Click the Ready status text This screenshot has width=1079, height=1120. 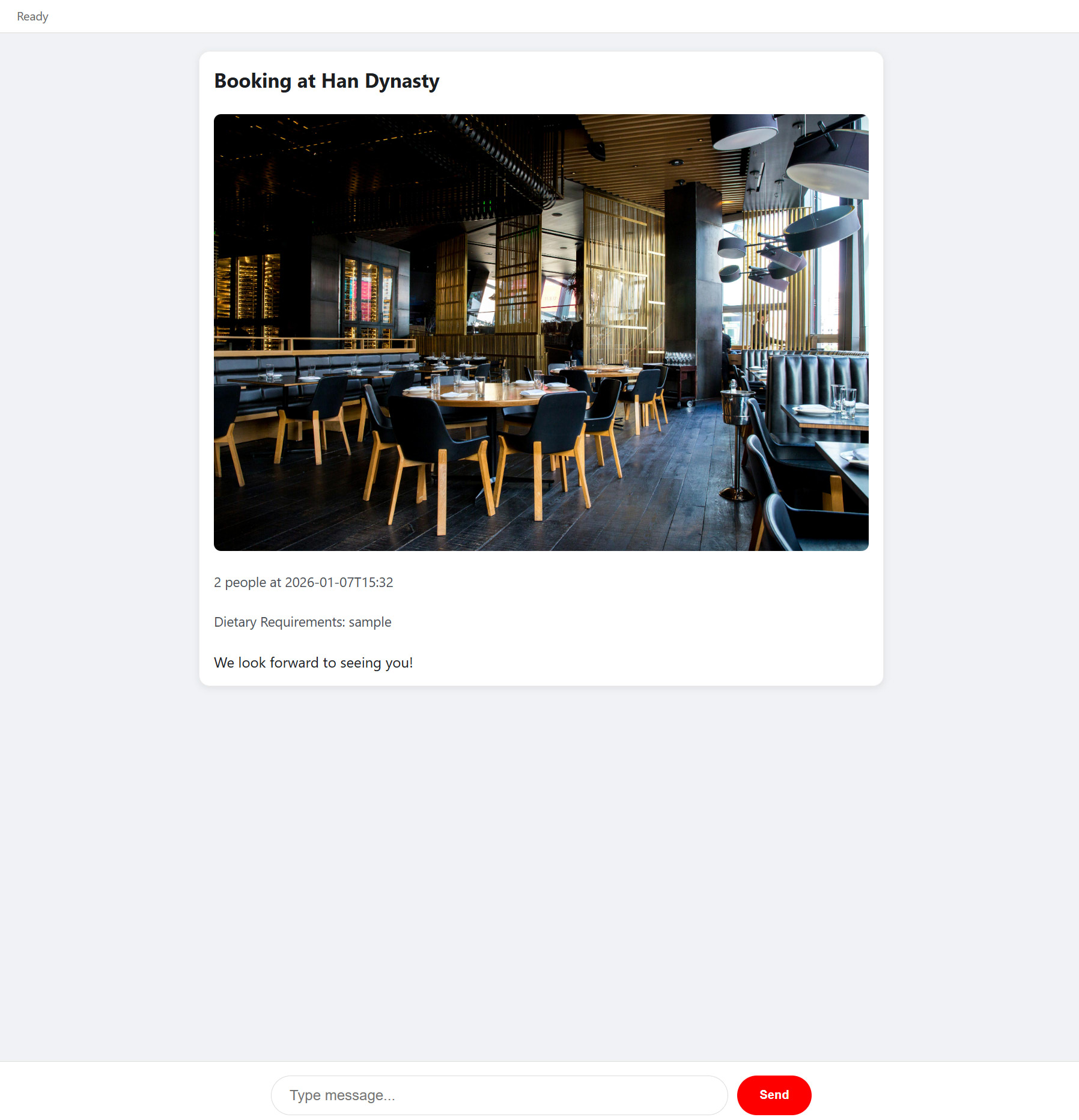click(x=32, y=16)
